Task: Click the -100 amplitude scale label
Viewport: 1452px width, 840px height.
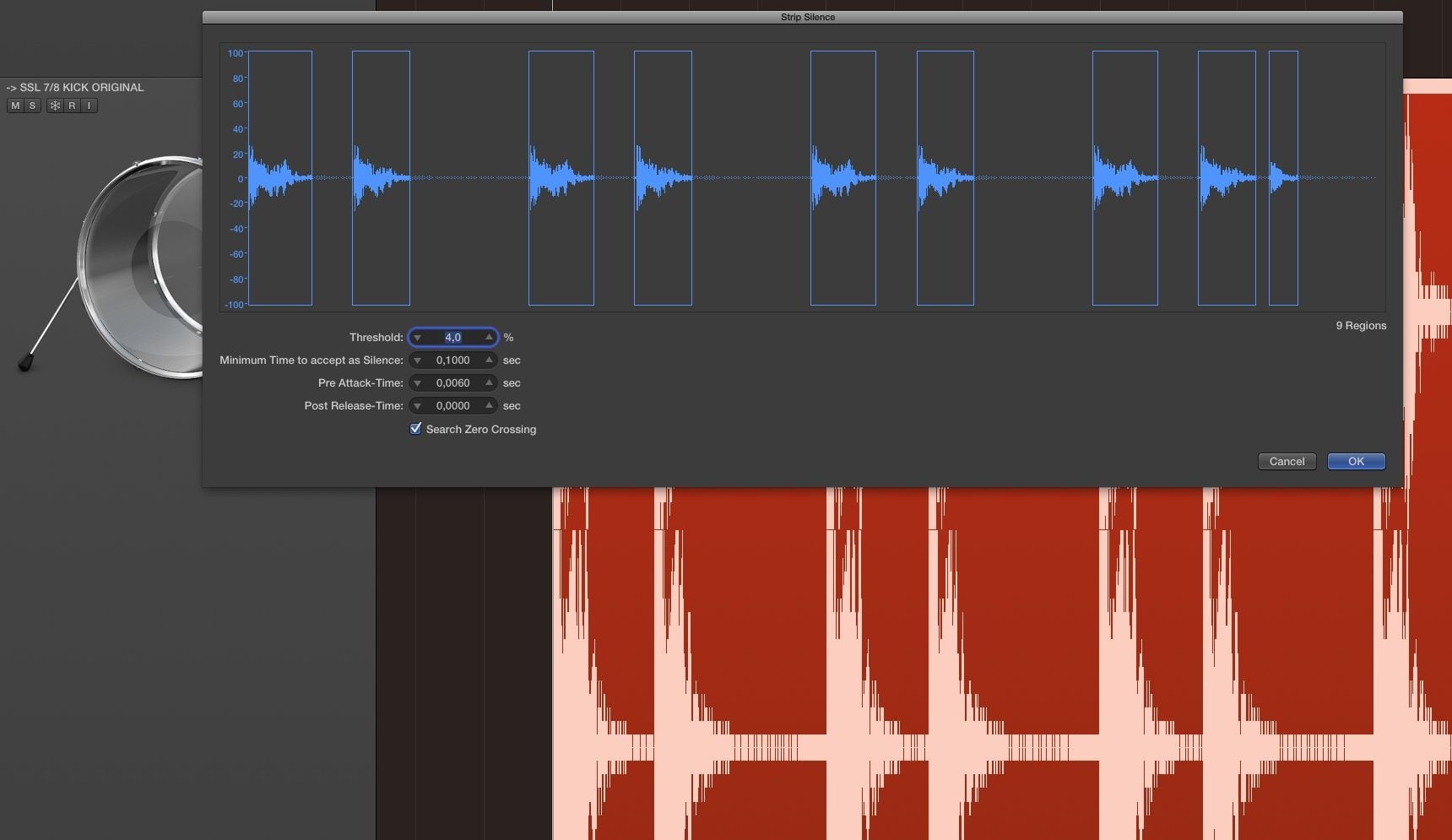Action: 234,305
